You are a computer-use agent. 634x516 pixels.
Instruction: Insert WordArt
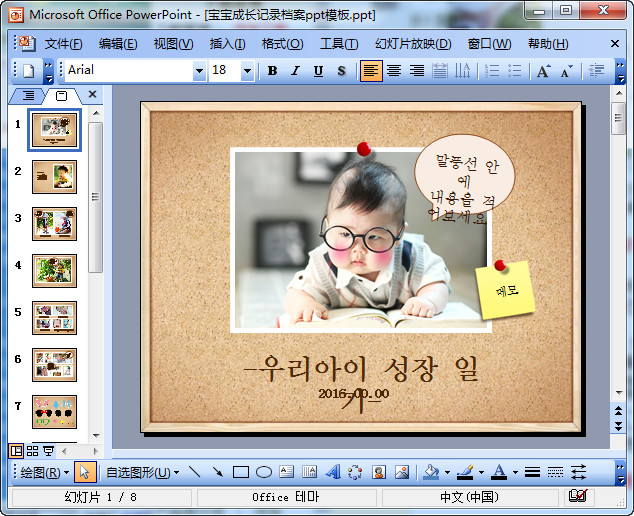332,472
